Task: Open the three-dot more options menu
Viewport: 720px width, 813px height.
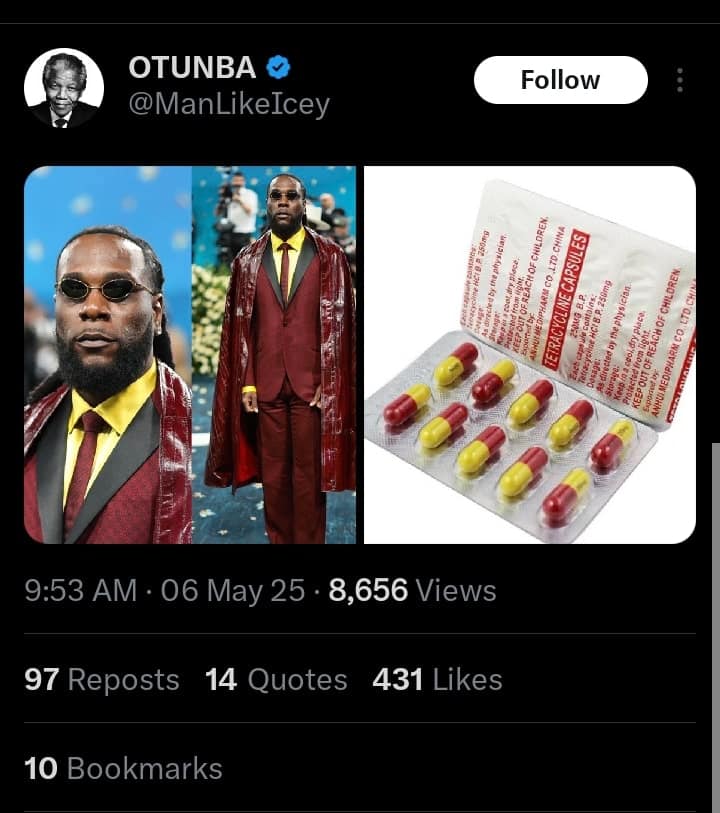Action: click(x=680, y=80)
